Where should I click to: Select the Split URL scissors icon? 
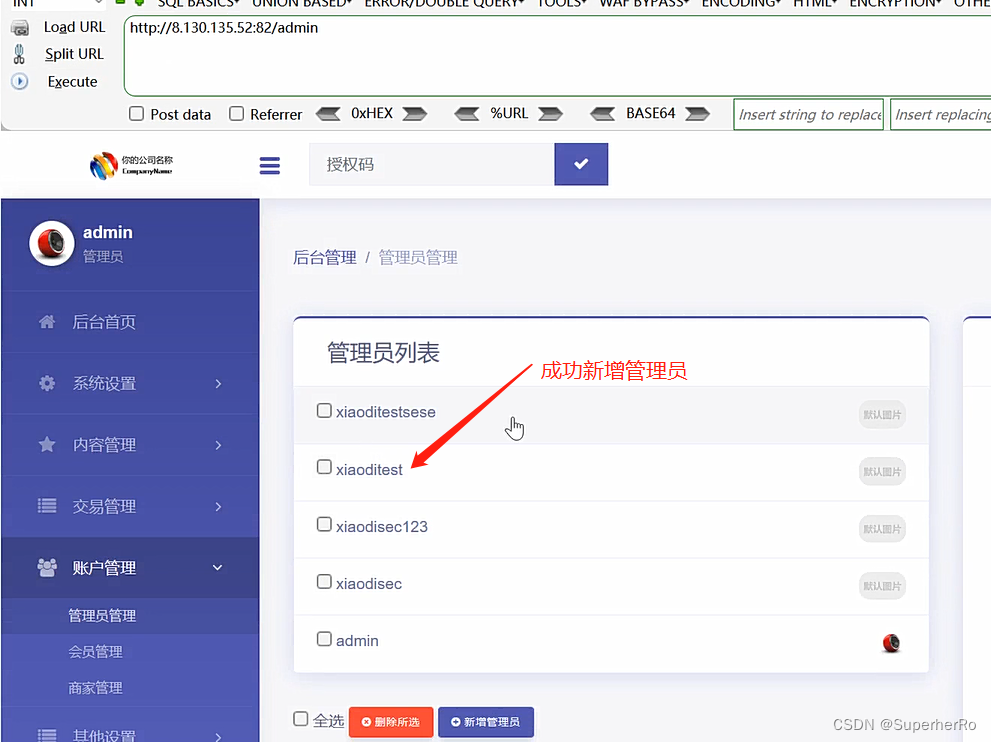tap(20, 54)
